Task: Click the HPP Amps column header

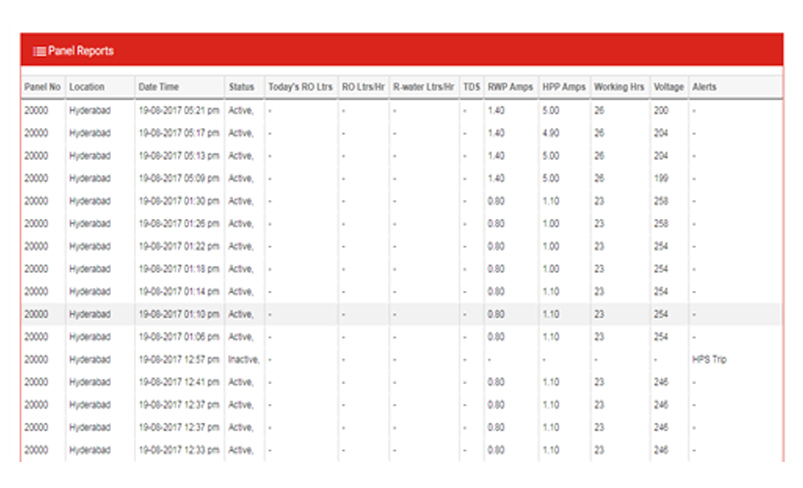Action: coord(563,87)
